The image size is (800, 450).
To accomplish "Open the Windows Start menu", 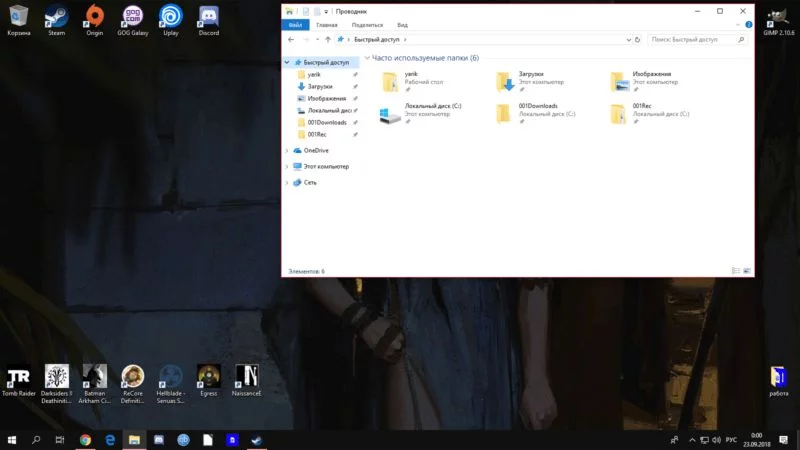I will (12, 440).
